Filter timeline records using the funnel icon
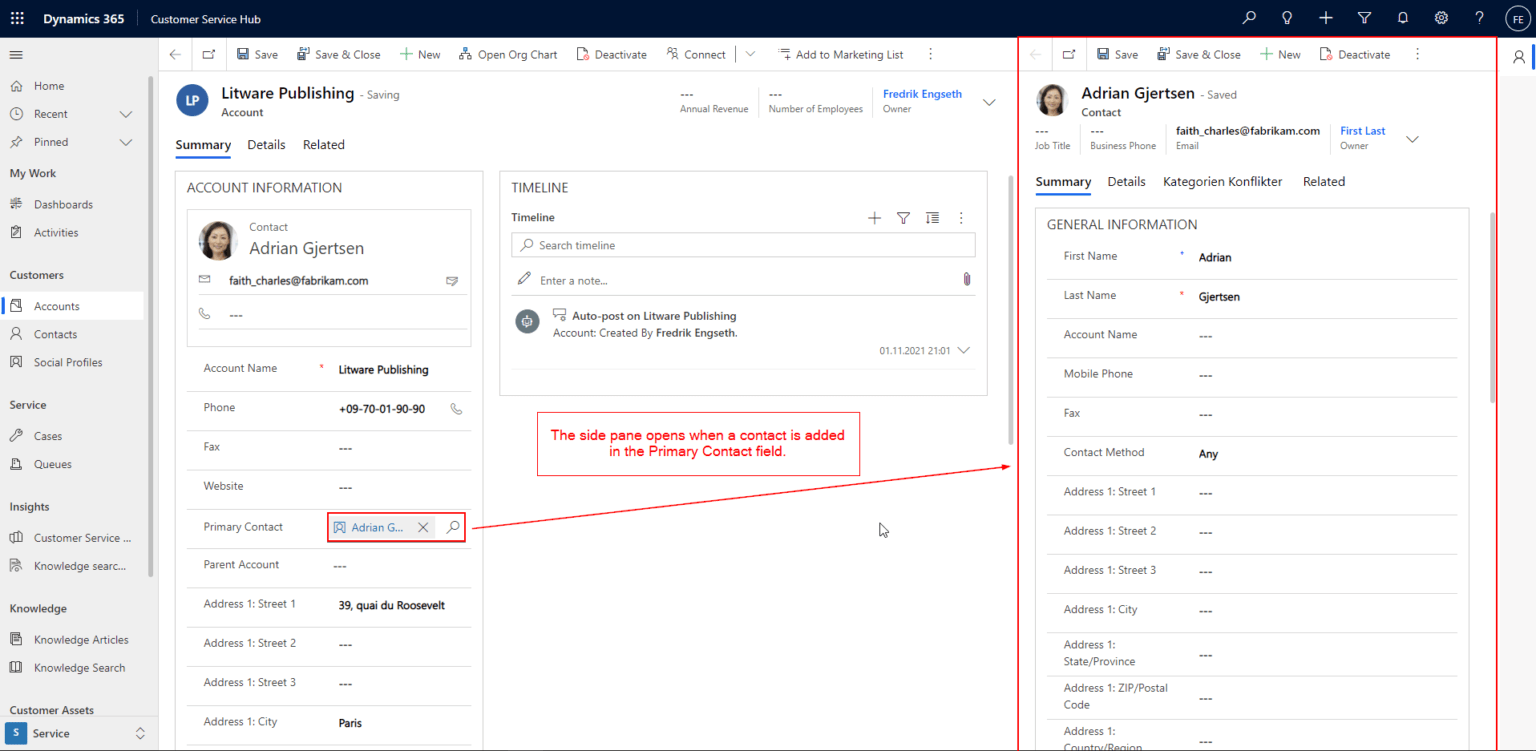This screenshot has width=1536, height=751. (x=903, y=217)
